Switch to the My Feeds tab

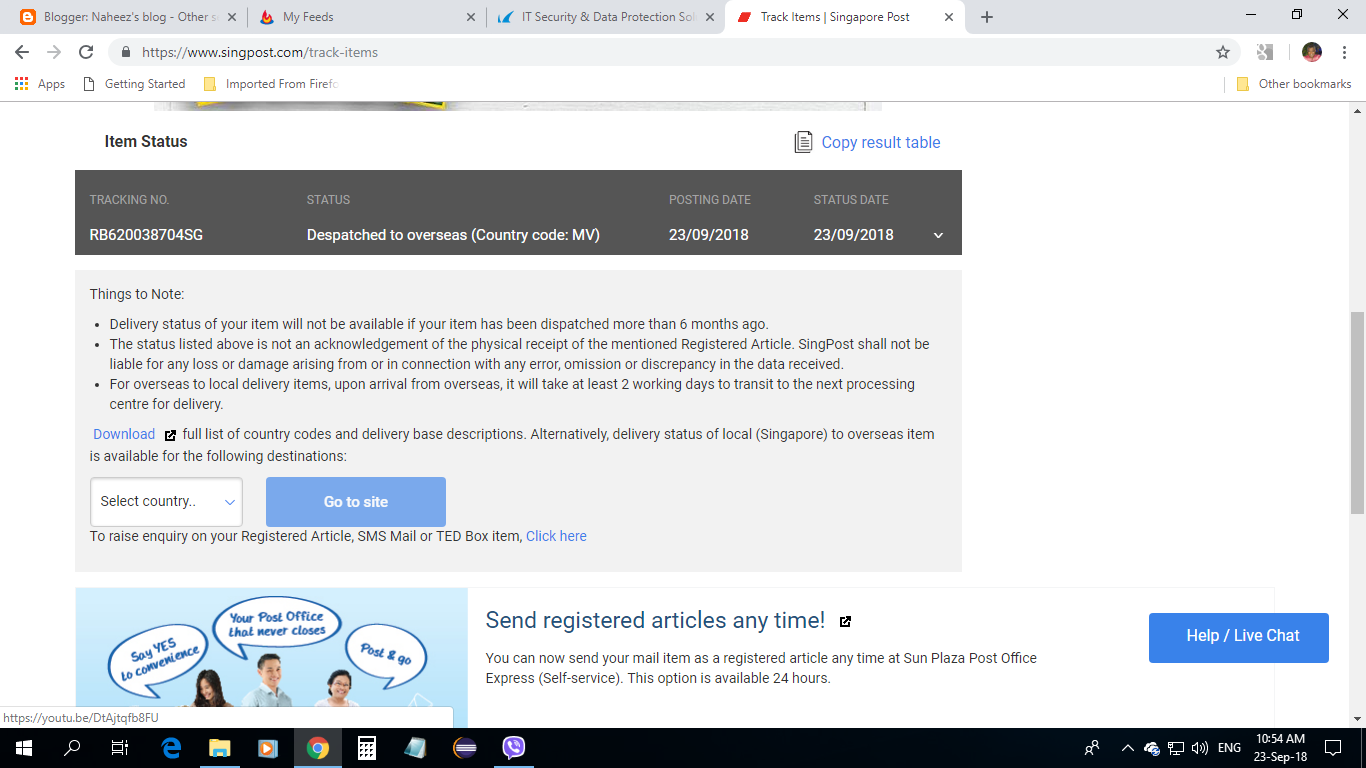(366, 17)
